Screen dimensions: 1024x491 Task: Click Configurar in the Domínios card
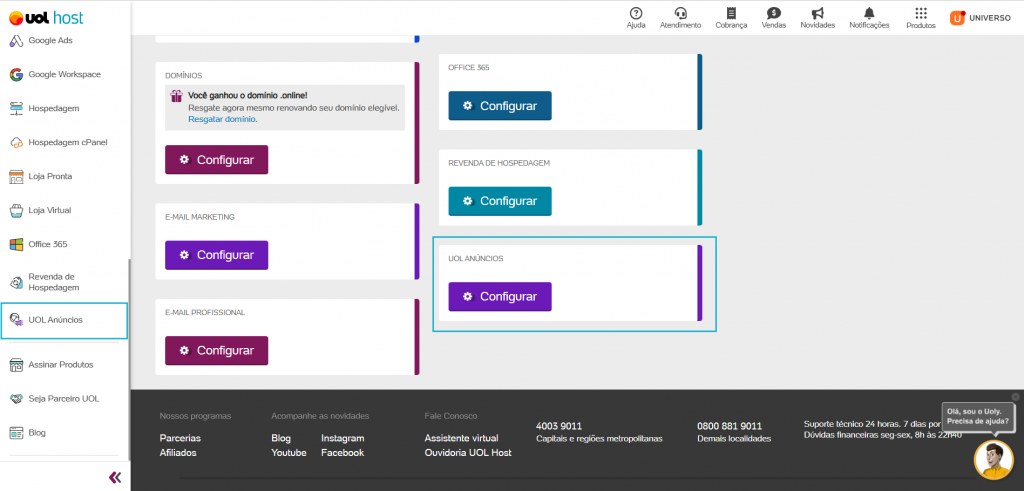pos(216,159)
